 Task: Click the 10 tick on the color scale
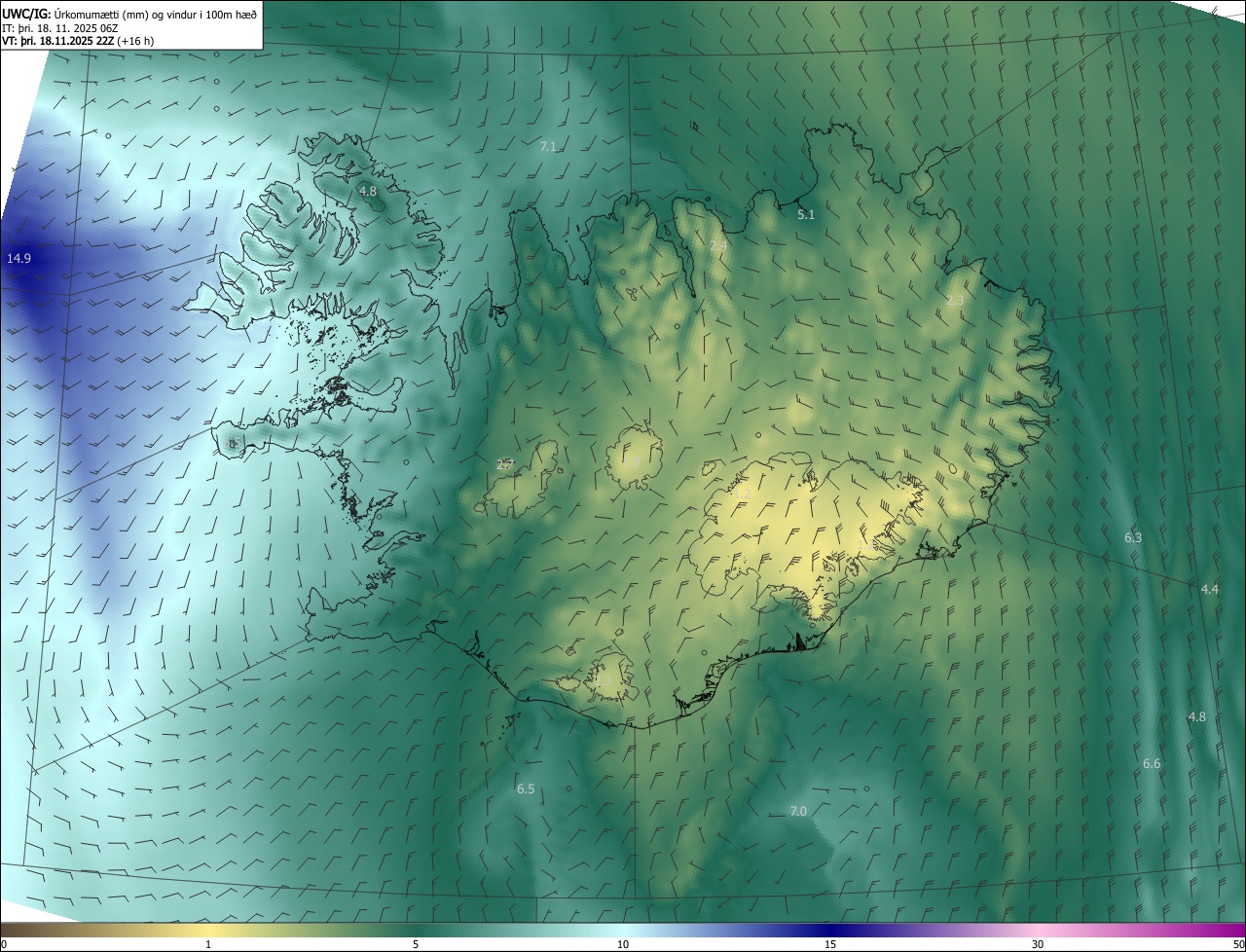623,944
